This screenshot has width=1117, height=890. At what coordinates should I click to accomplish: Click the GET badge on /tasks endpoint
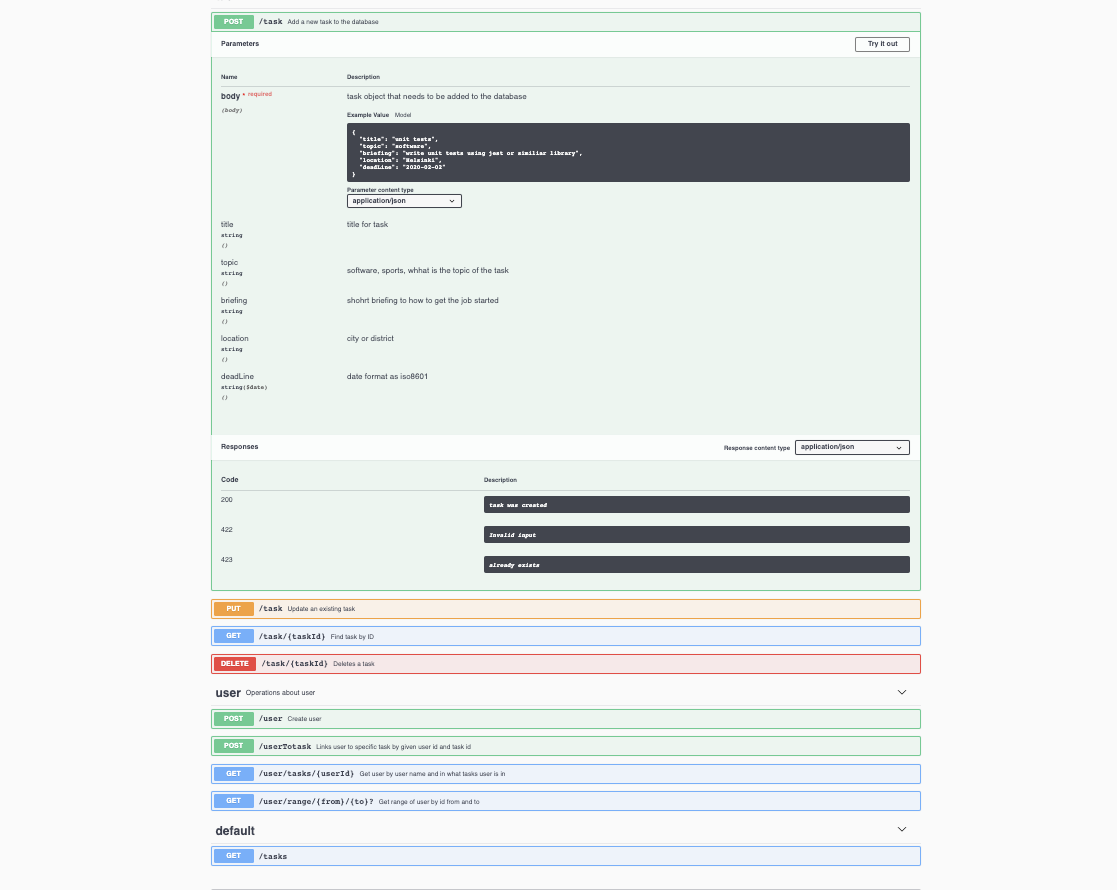[233, 856]
